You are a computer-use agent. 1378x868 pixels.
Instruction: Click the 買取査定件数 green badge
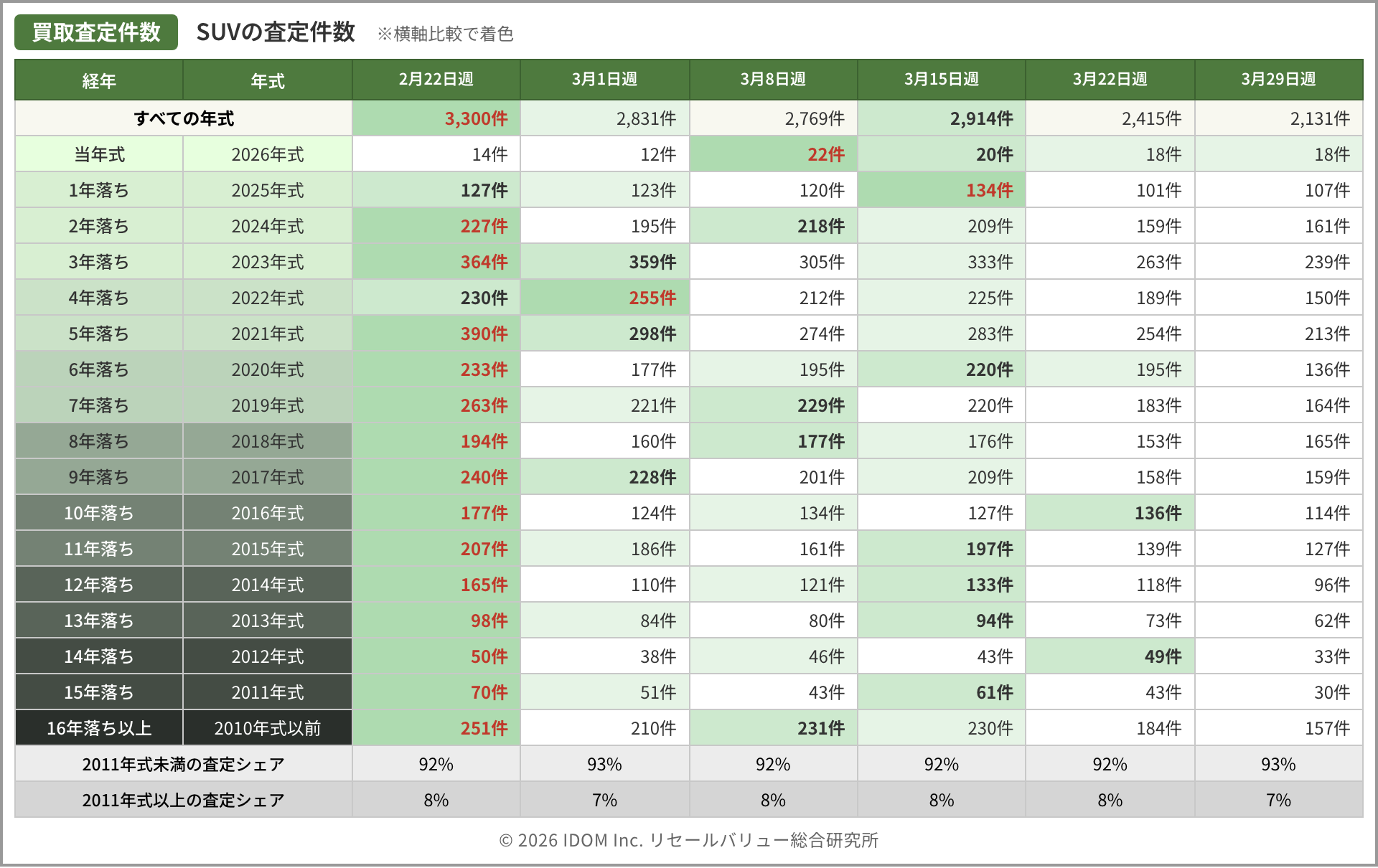(x=95, y=32)
